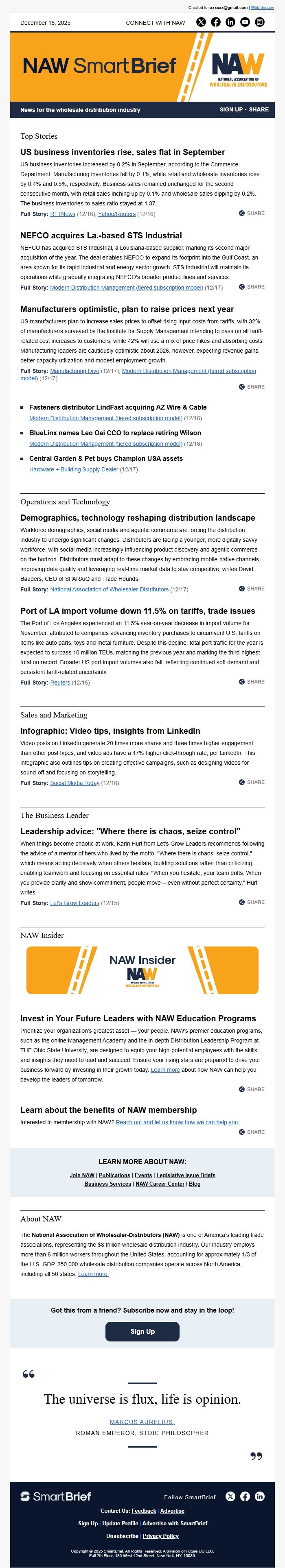Open NAW's X profile from header
Image resolution: width=285 pixels, height=1568 pixels.
201,22
